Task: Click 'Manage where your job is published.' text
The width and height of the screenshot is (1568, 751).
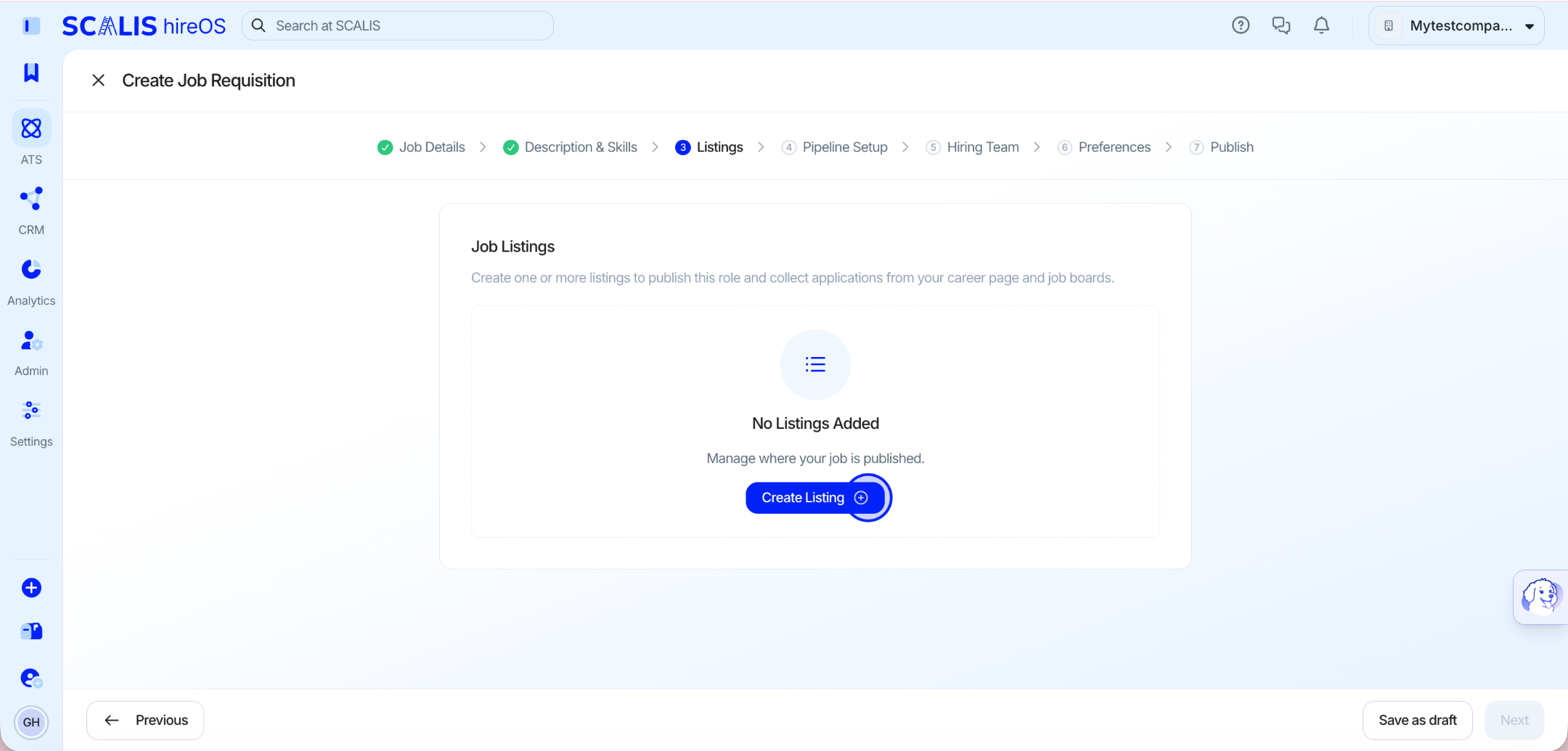Action: coord(815,459)
